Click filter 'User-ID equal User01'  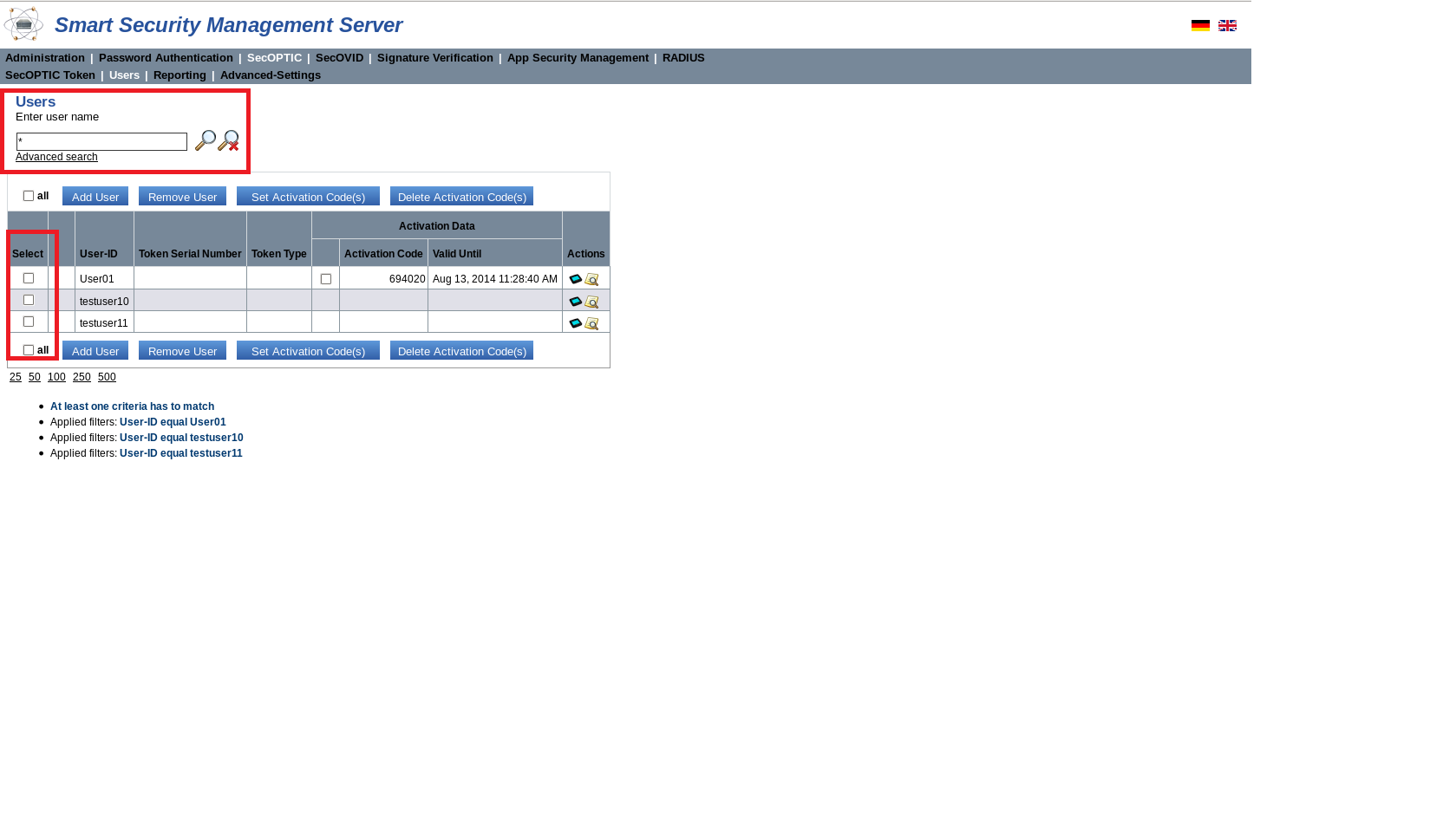(173, 422)
